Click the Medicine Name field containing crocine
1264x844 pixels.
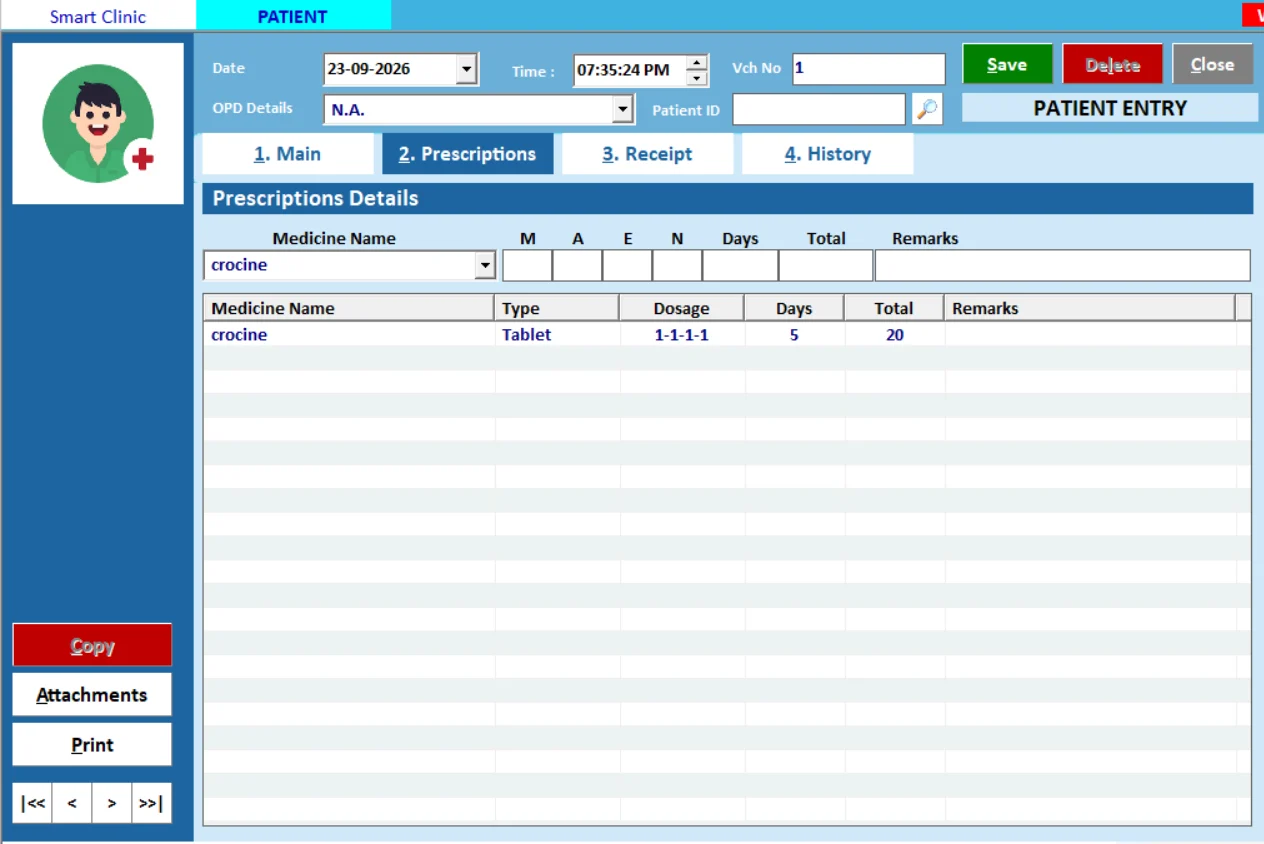(x=340, y=265)
